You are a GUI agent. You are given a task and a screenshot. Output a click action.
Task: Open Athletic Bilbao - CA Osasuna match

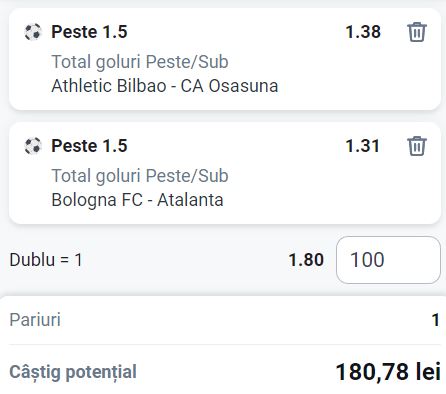165,86
